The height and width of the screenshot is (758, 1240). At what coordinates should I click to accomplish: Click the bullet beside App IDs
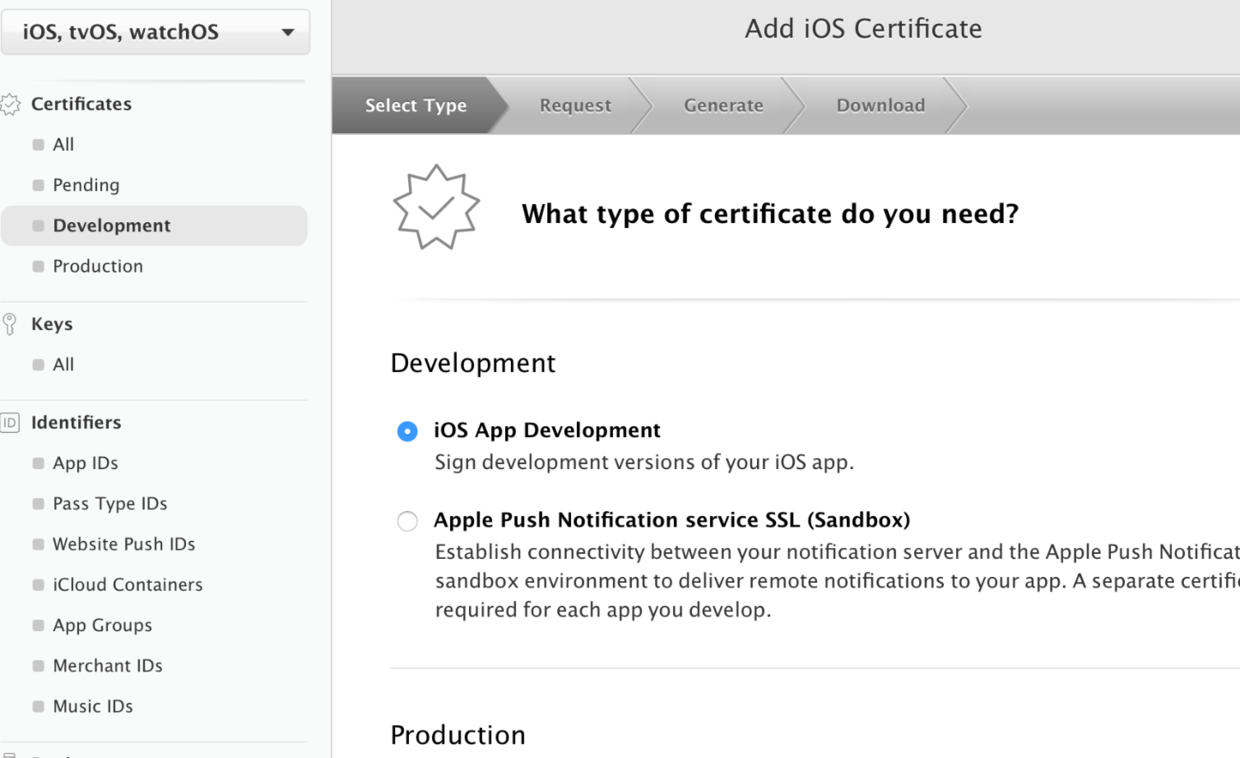38,463
